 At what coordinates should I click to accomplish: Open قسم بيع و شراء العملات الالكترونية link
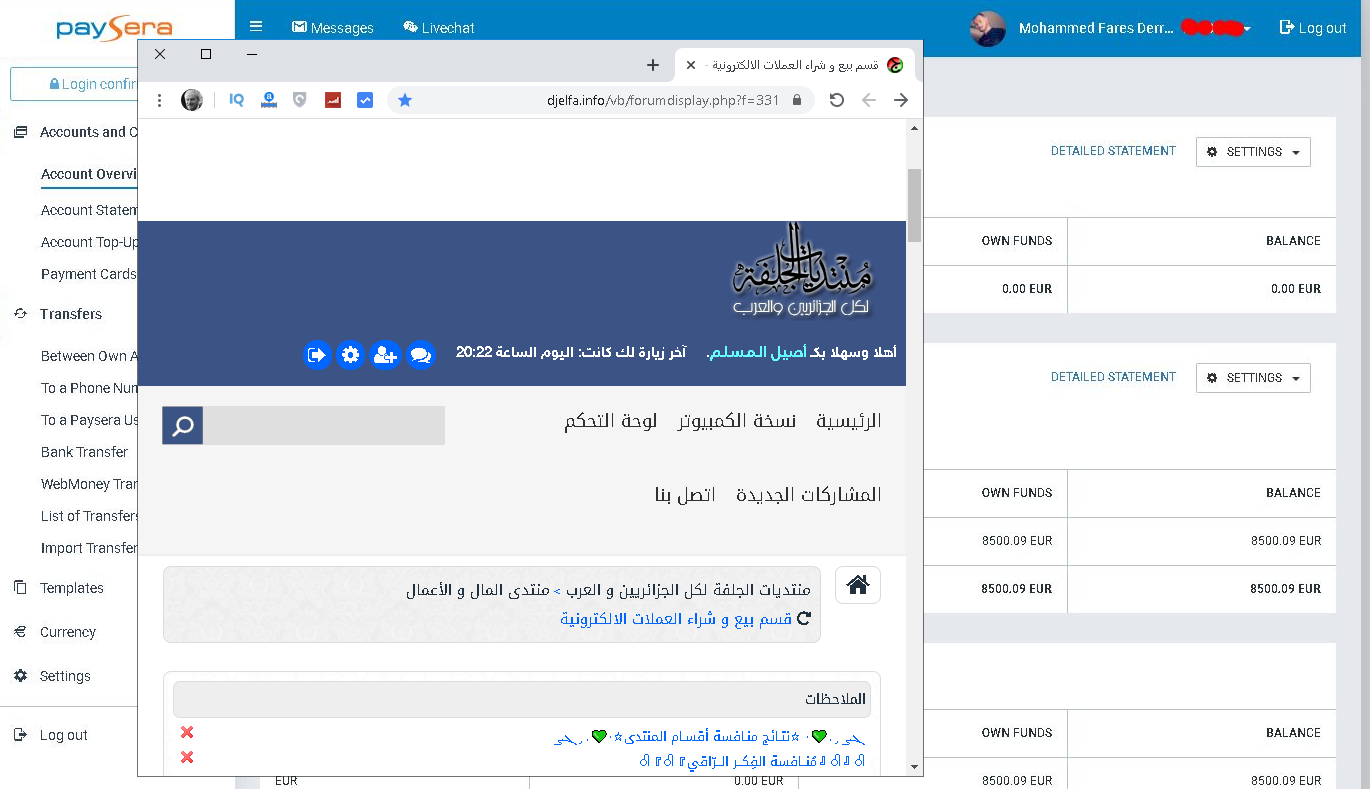click(x=676, y=619)
